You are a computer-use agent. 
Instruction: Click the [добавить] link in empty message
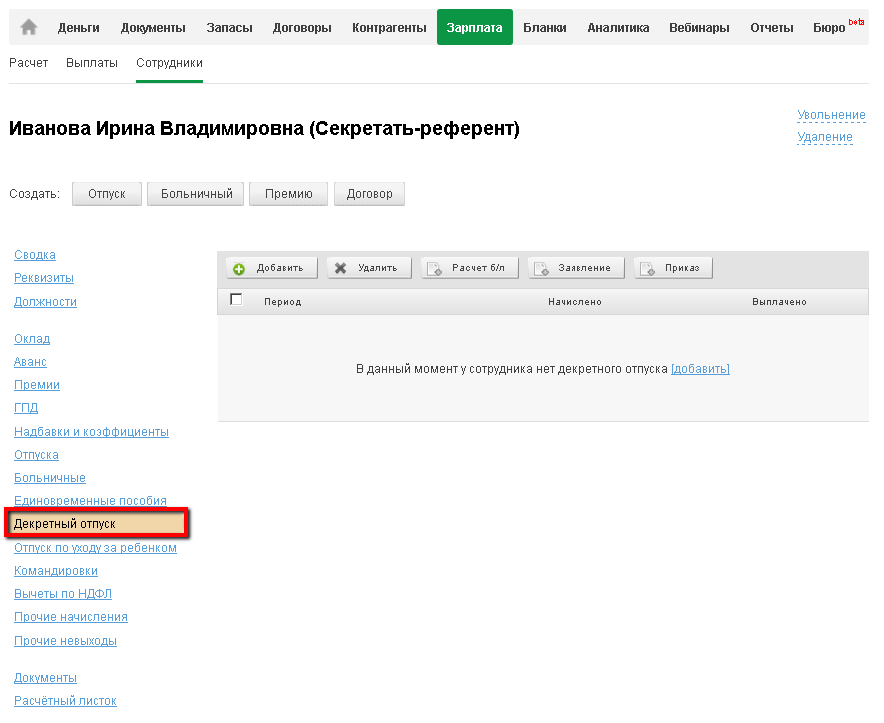pos(700,369)
